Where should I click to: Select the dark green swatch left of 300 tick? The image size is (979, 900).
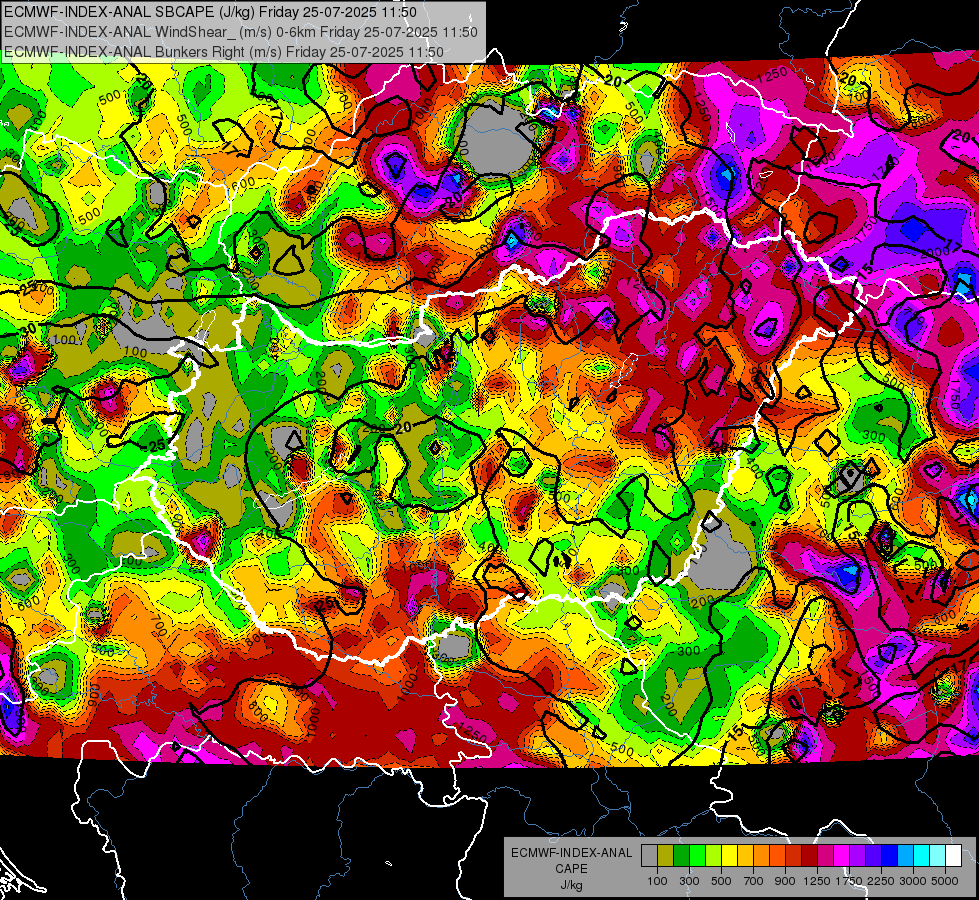click(681, 856)
